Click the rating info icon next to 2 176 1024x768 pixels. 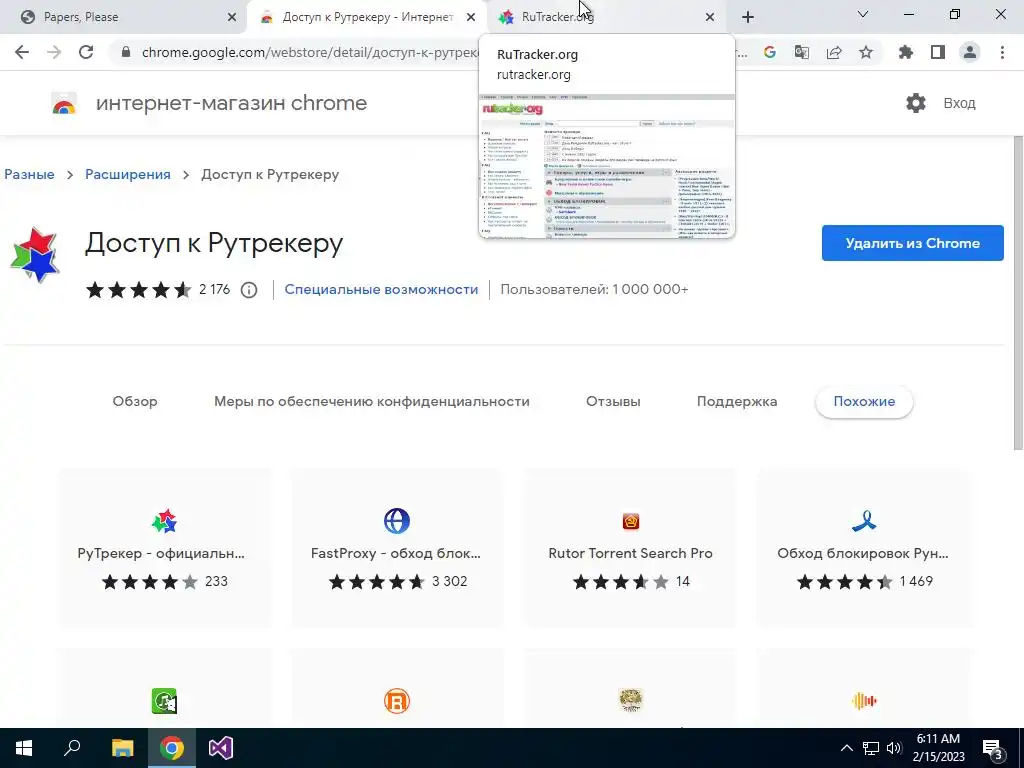pyautogui.click(x=249, y=290)
